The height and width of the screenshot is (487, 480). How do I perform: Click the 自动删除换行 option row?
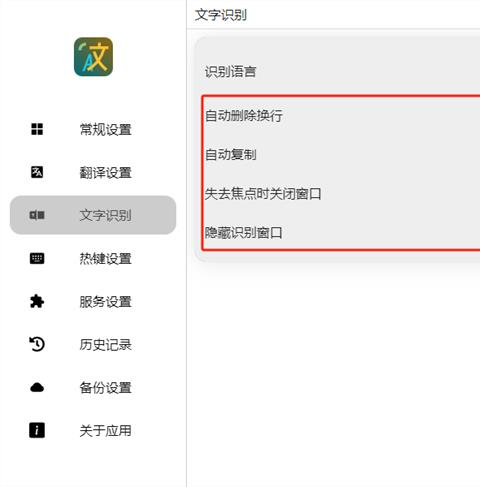[342, 116]
